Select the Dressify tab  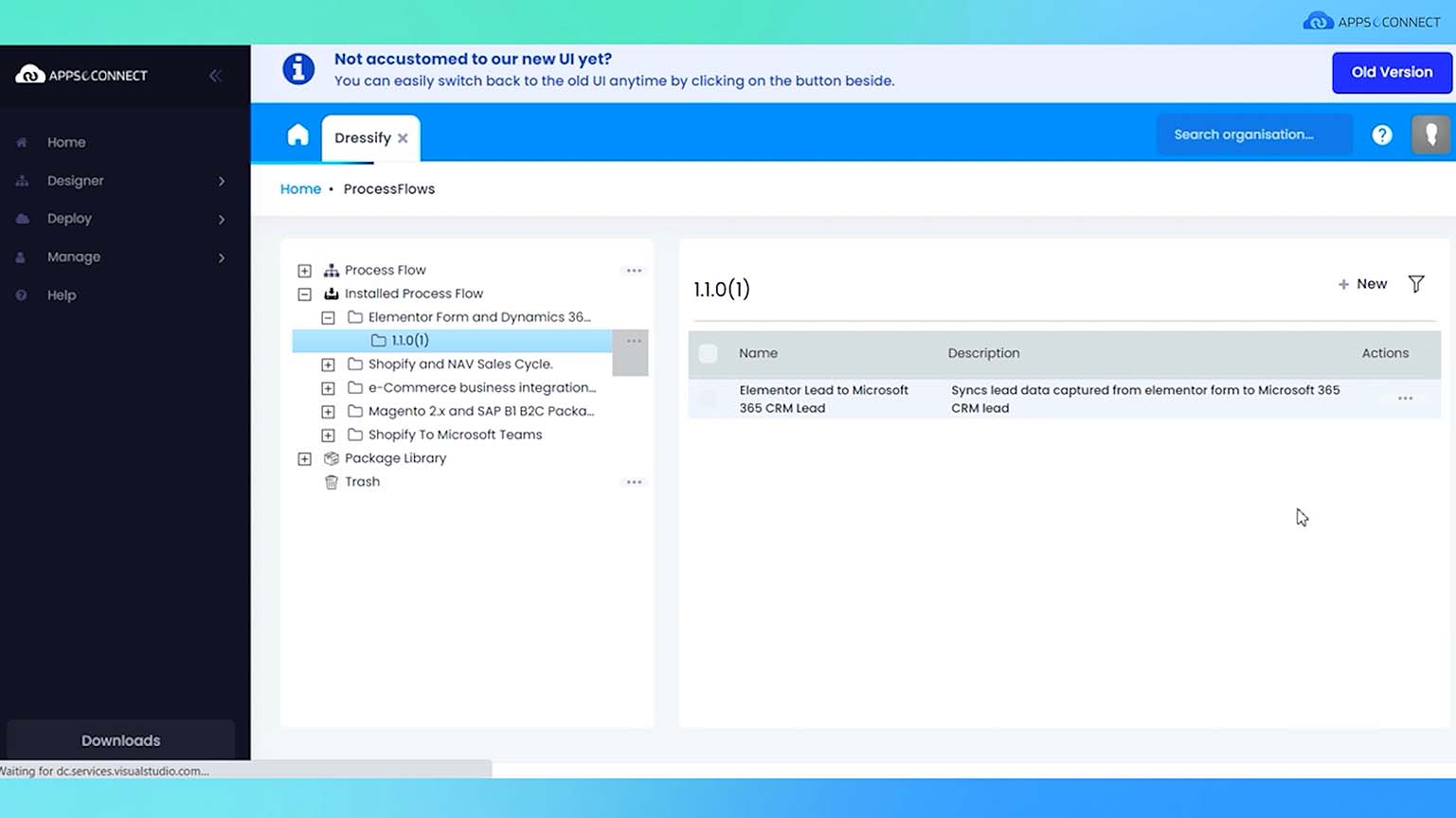click(363, 138)
